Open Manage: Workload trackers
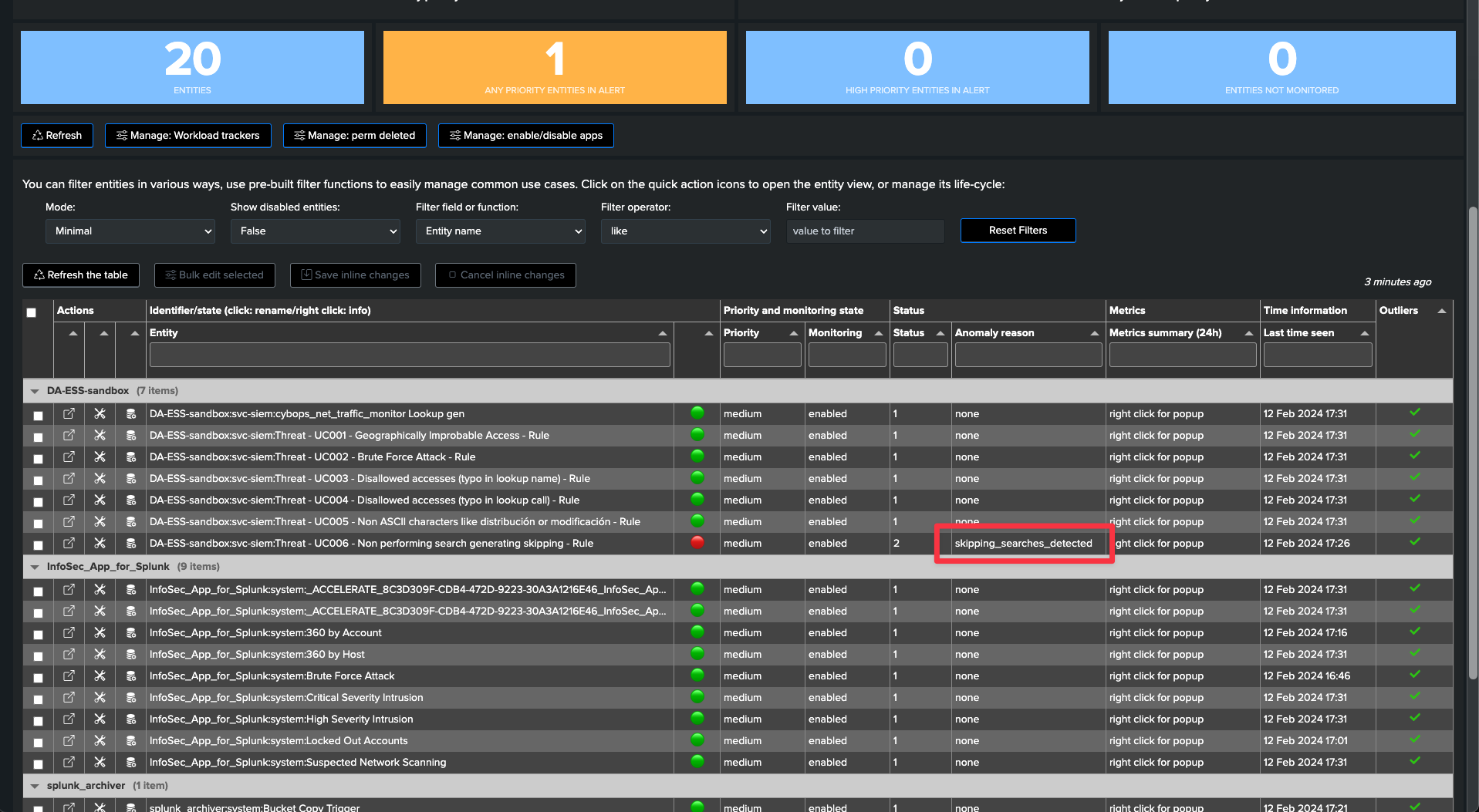The width and height of the screenshot is (1479, 812). click(x=188, y=135)
